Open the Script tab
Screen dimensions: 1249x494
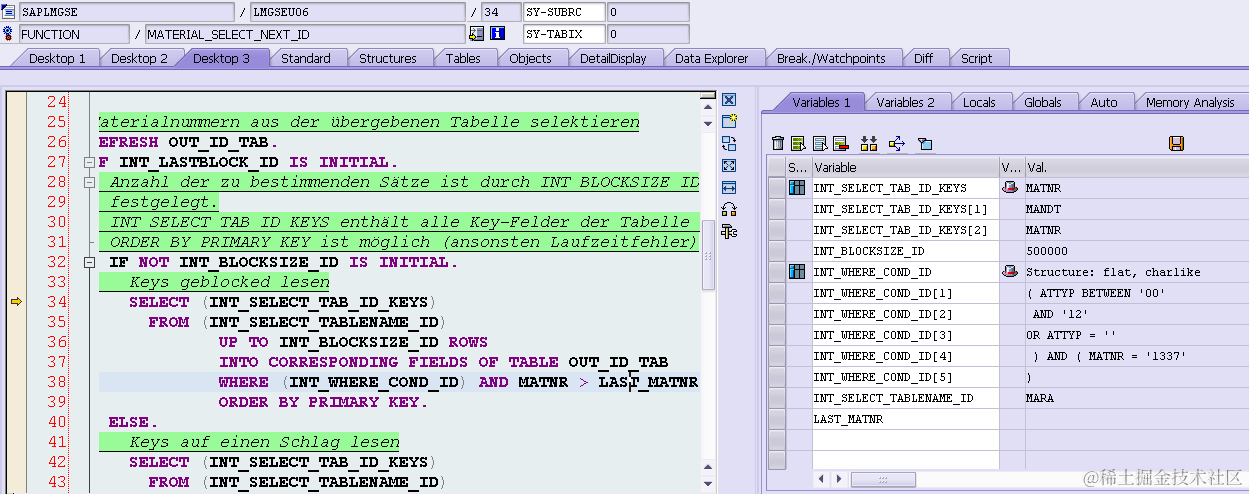pos(976,58)
